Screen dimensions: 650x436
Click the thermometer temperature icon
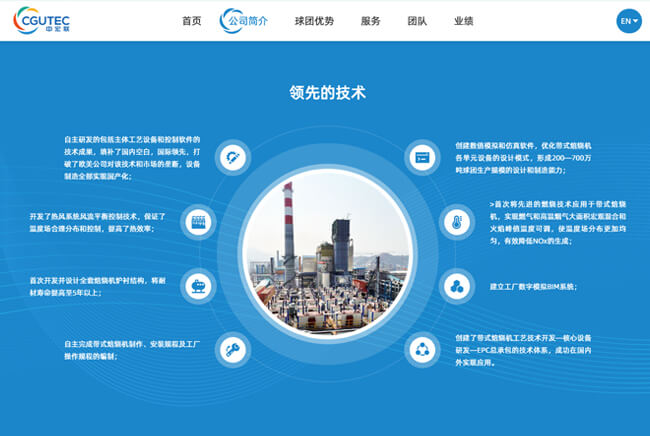(458, 221)
